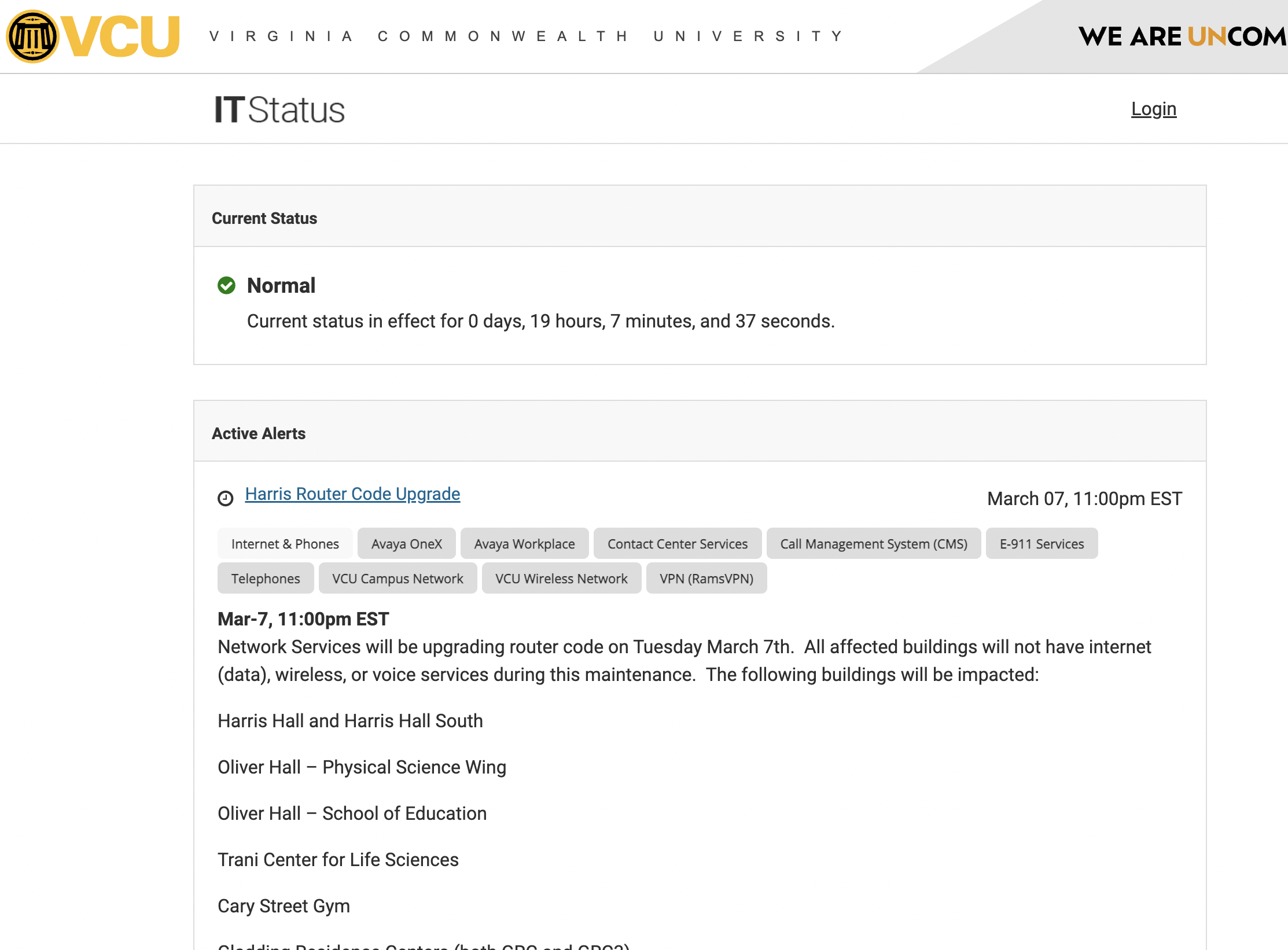Select the Internet & Phones tag
The image size is (1288, 950).
285,544
